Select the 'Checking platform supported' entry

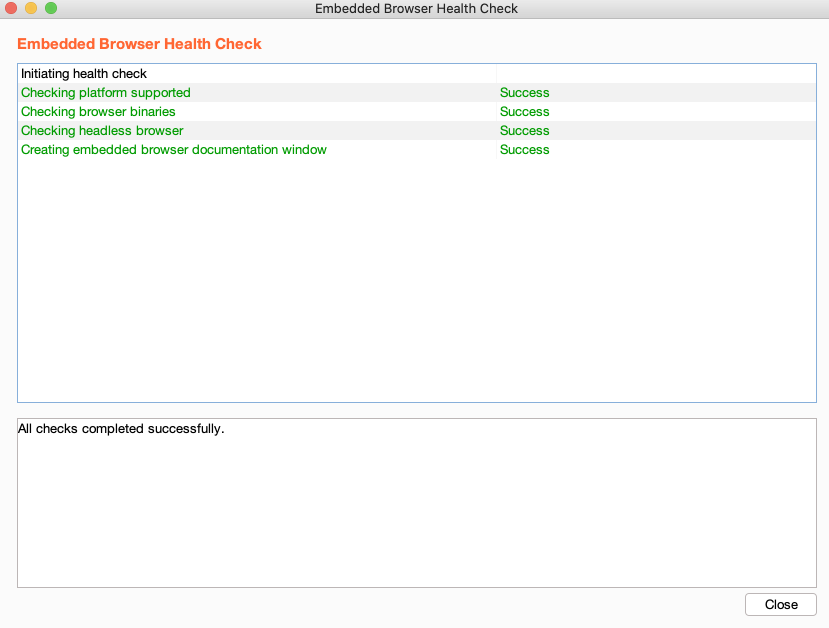(x=105, y=92)
